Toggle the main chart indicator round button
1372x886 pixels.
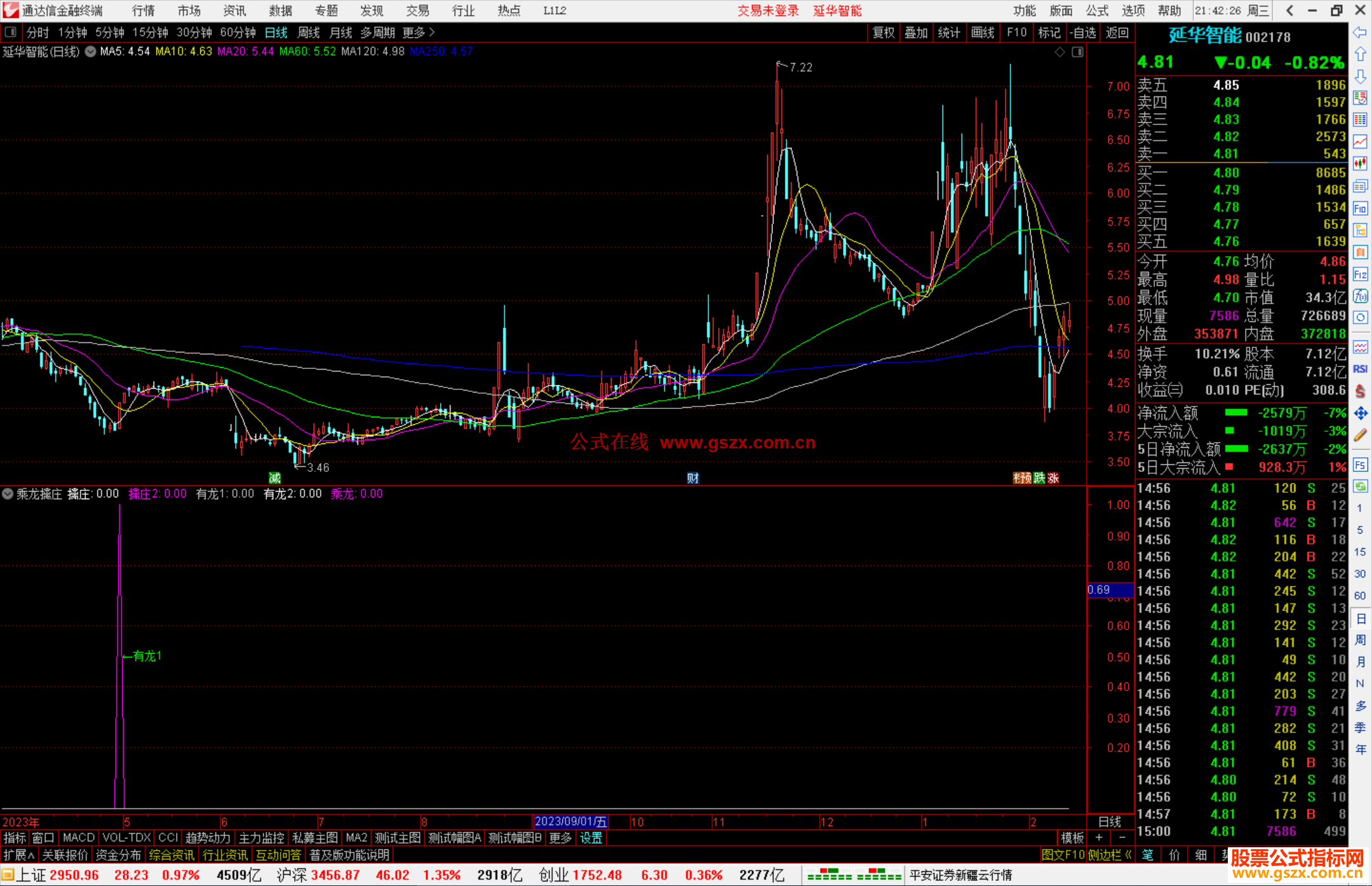click(x=91, y=51)
